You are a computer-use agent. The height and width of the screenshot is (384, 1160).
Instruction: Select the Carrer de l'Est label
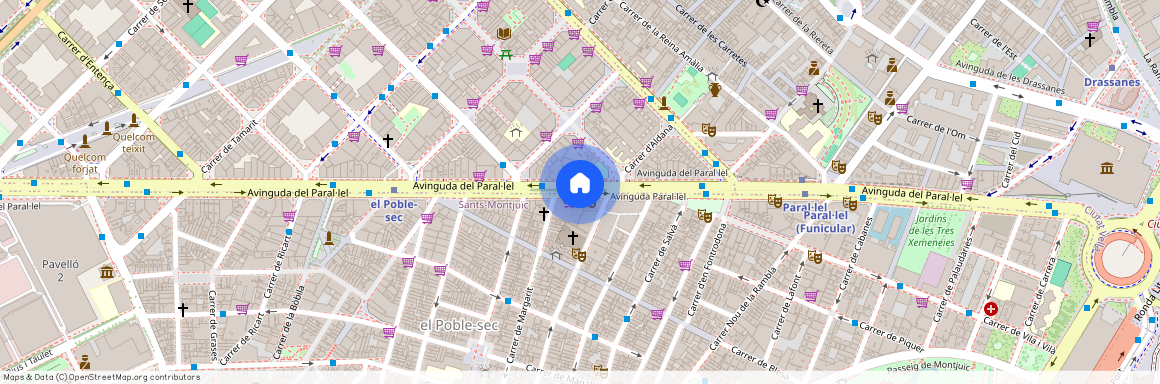993,38
